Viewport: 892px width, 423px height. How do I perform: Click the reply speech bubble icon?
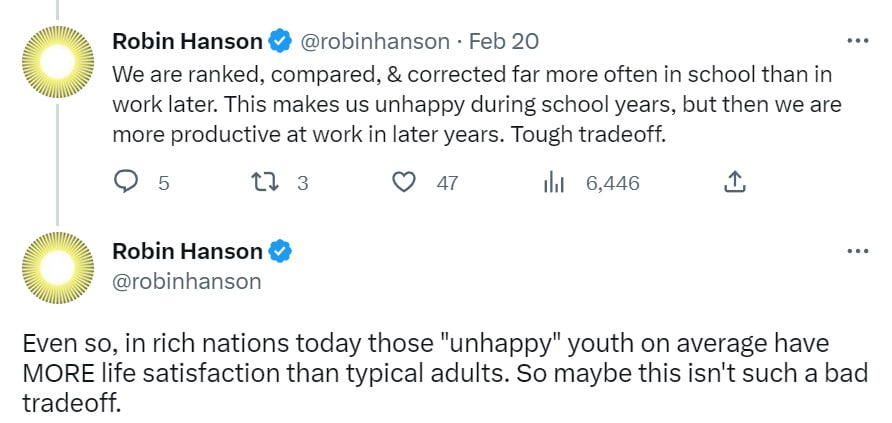126,183
